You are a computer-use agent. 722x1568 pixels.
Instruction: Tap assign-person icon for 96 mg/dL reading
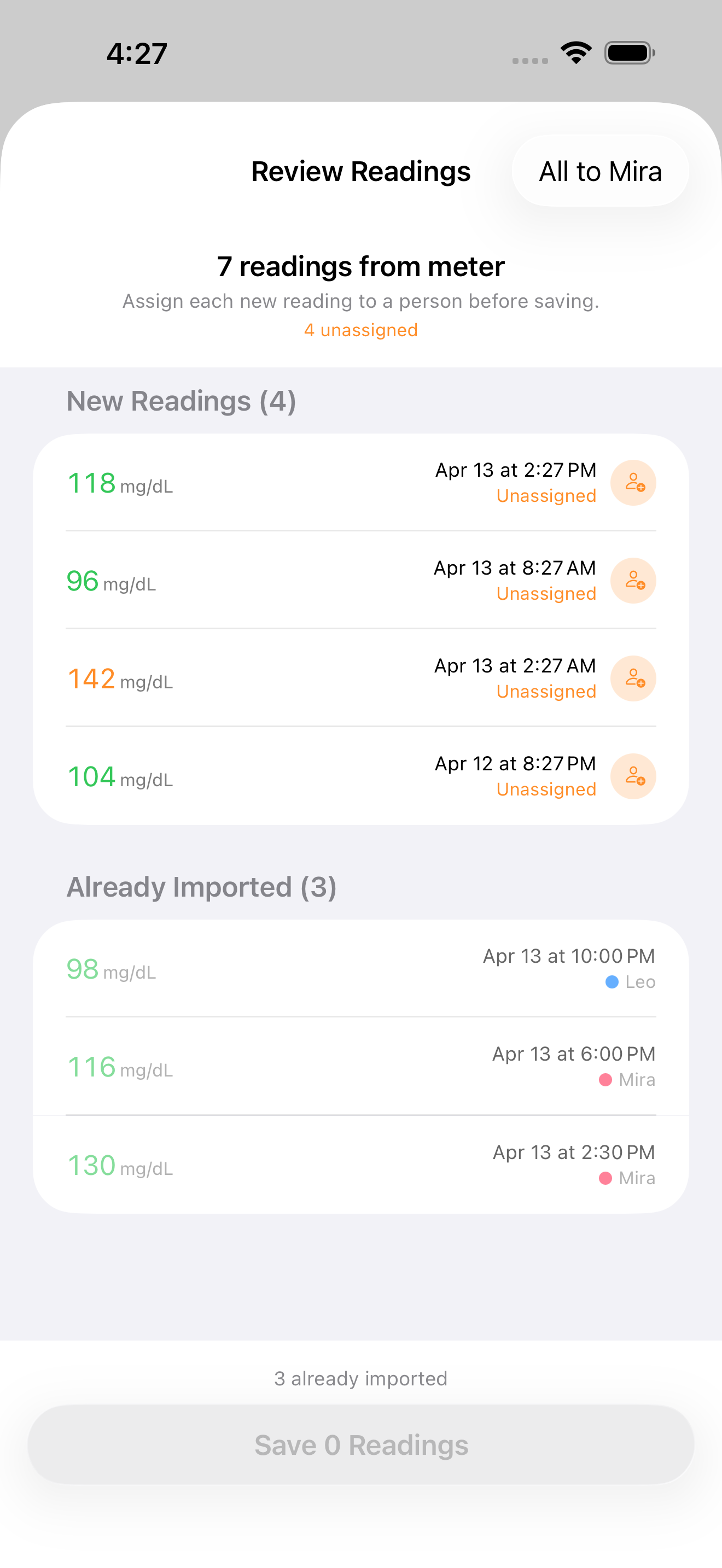pos(633,581)
